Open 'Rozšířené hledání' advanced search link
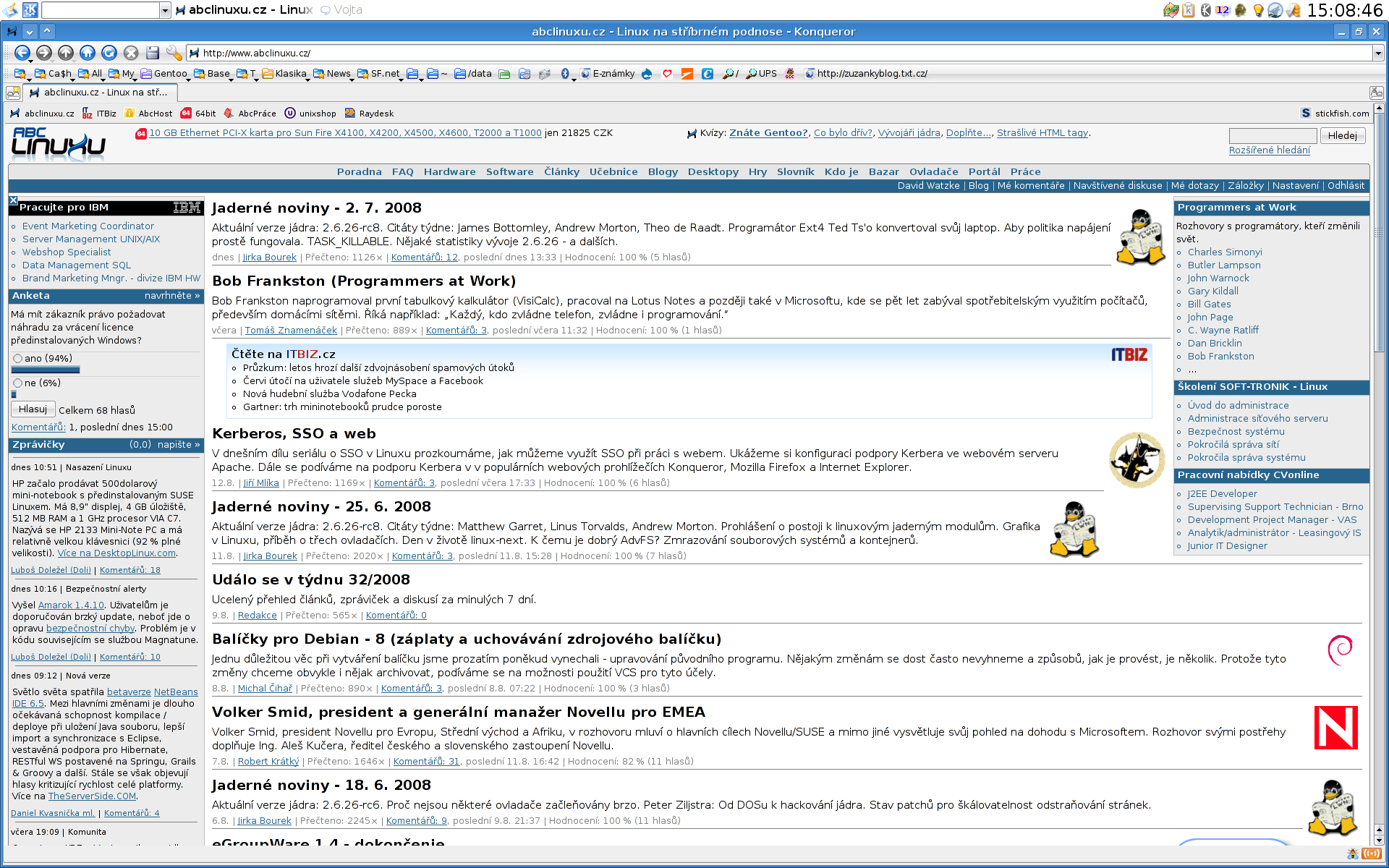Screen dimensions: 1389x868 coord(1269,150)
